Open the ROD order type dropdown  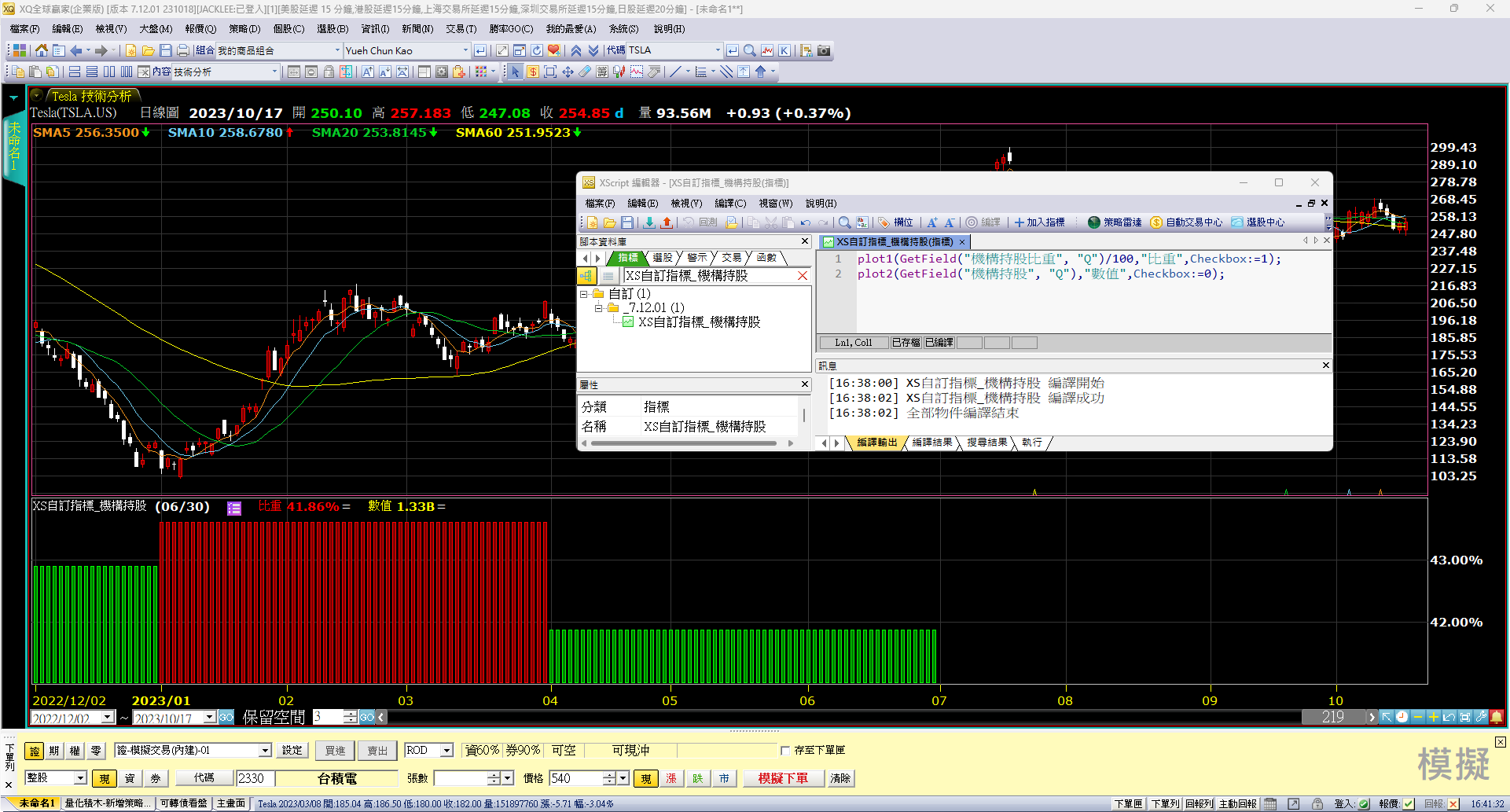pyautogui.click(x=446, y=751)
